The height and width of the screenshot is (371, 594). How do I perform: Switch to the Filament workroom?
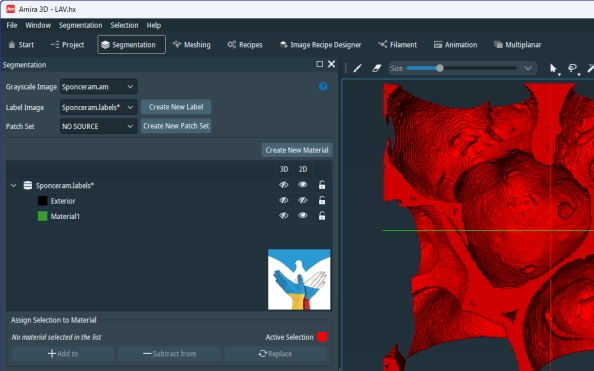tap(397, 45)
